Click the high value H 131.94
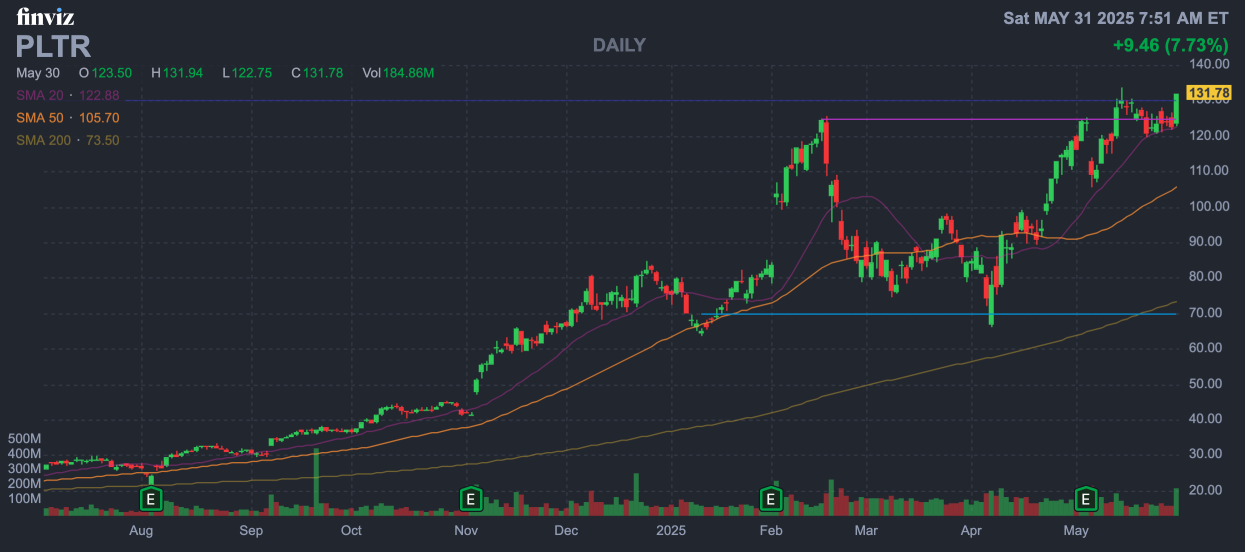This screenshot has height=552, width=1245. [177, 73]
